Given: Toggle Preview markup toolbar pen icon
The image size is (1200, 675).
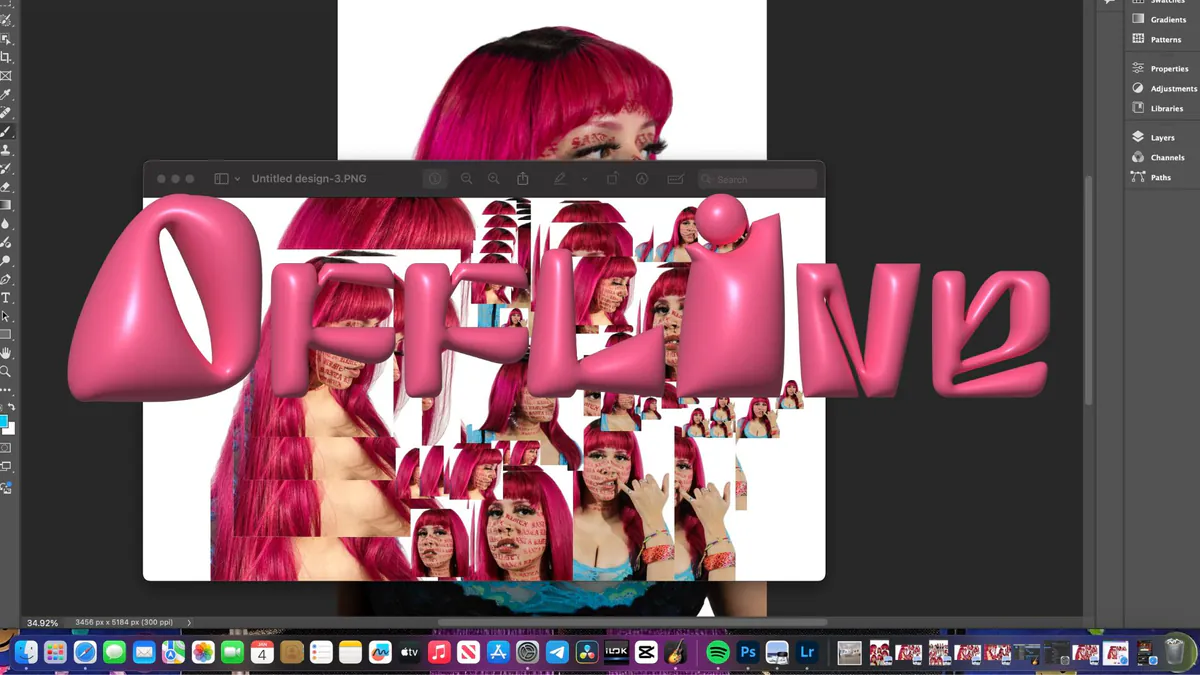Looking at the screenshot, I should click(x=642, y=179).
